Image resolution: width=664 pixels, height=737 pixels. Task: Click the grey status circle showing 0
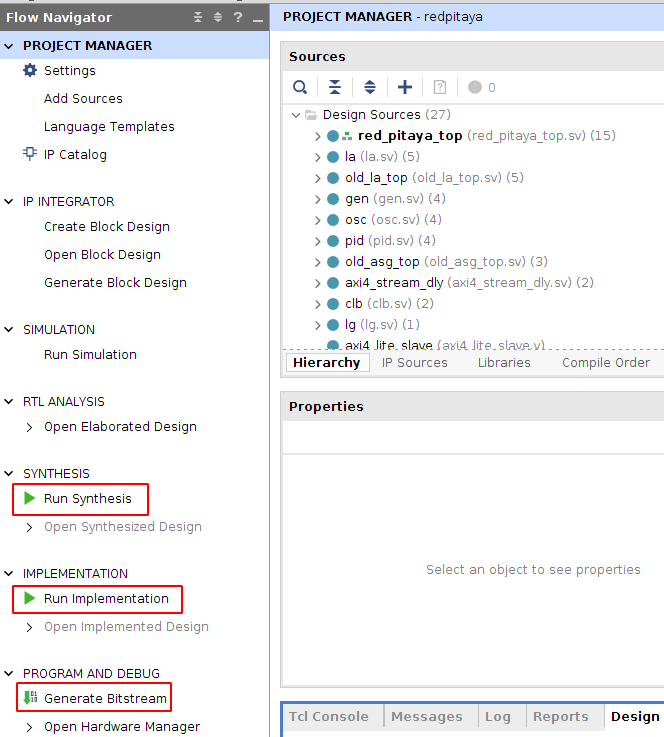tap(475, 87)
